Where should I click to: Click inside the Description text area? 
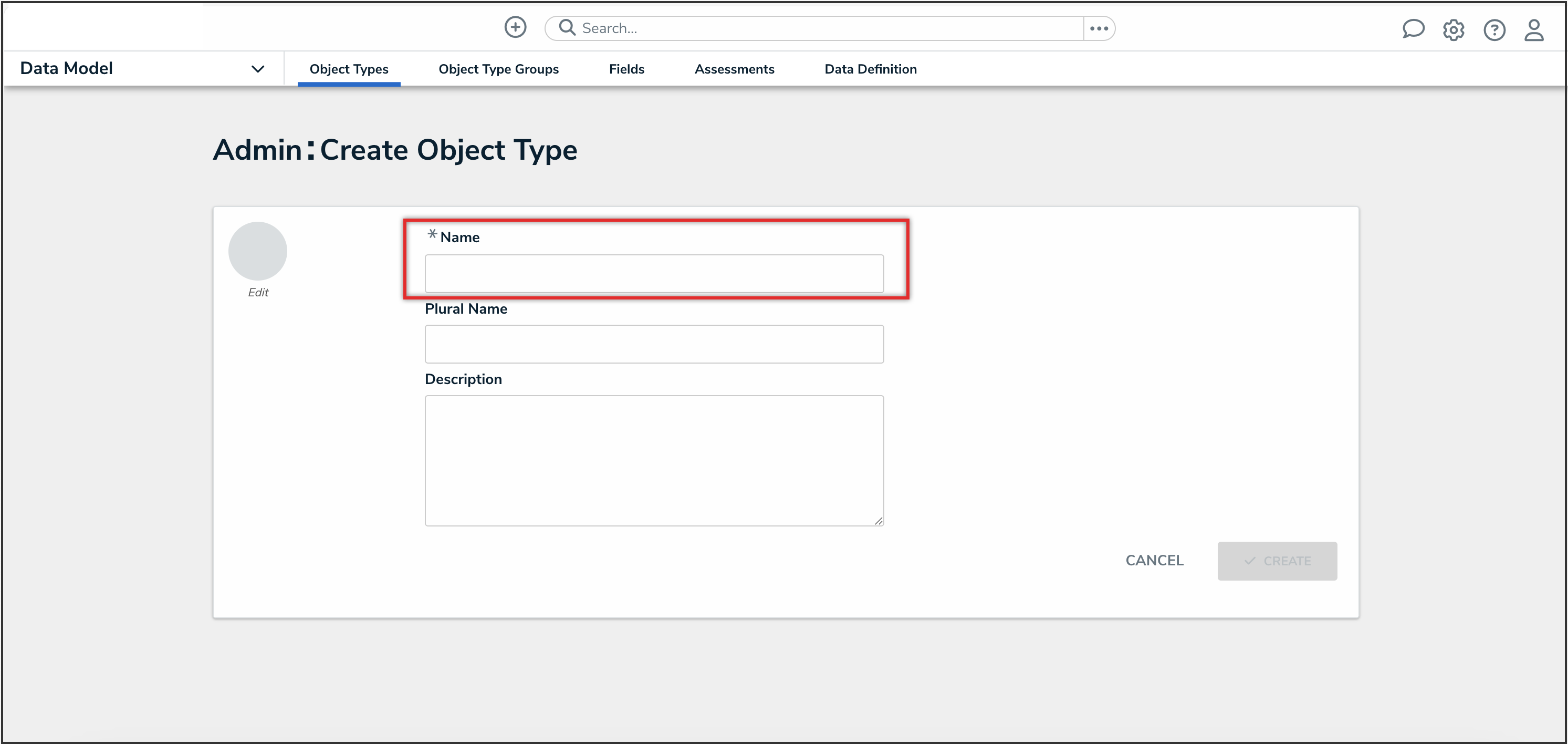tap(654, 460)
